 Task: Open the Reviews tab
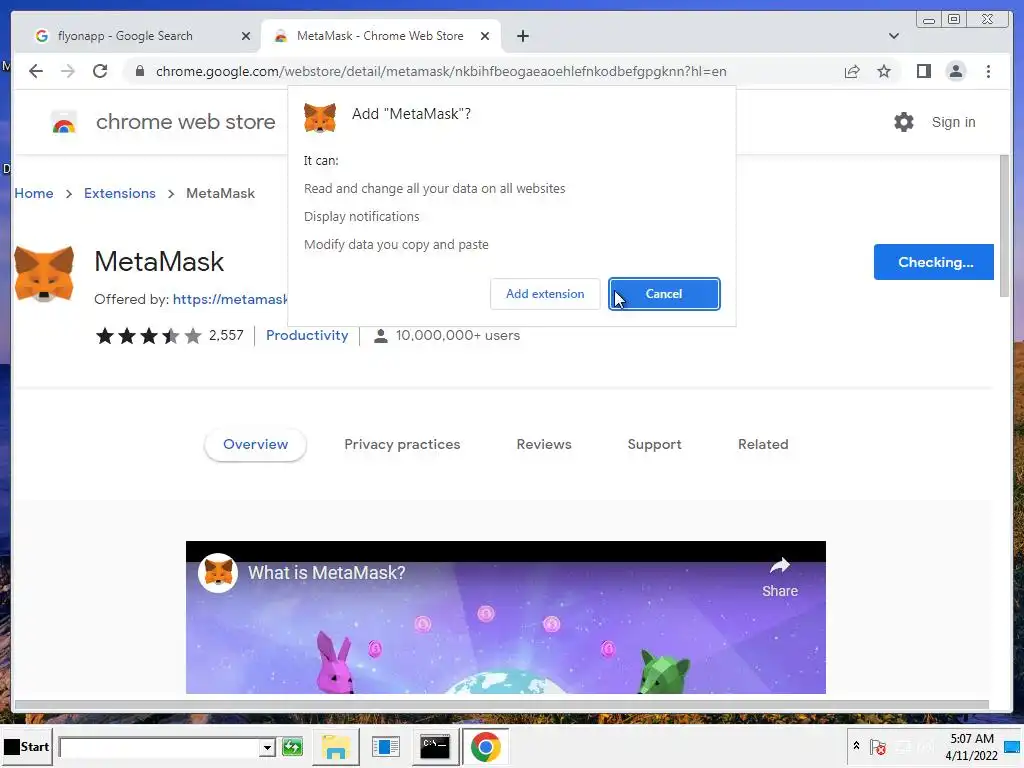pyautogui.click(x=544, y=445)
